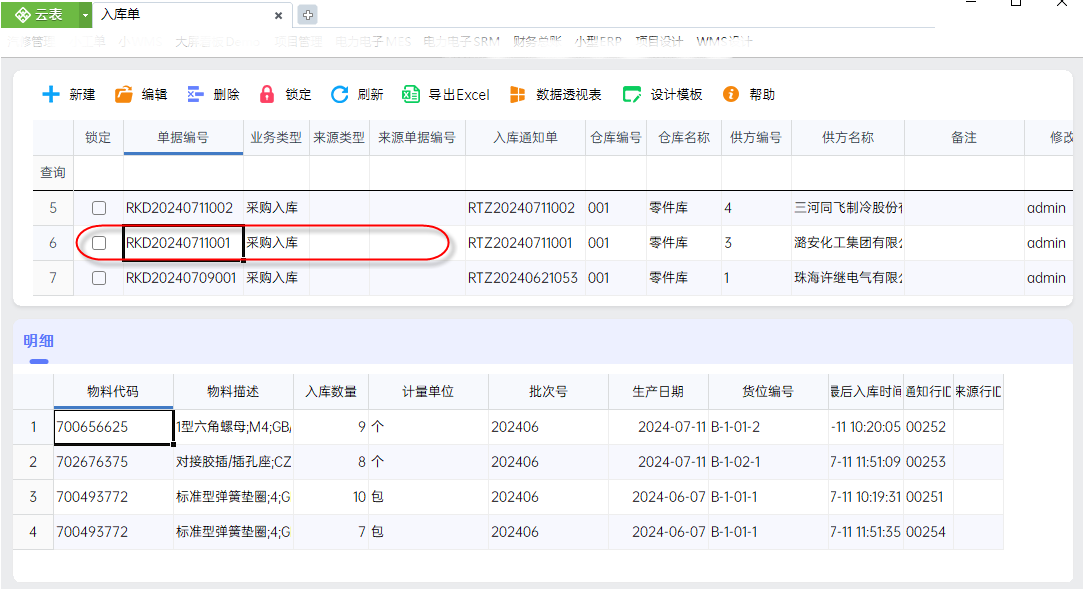The height and width of the screenshot is (589, 1083).
Task: Click the 生产日期 detail column header
Action: coord(658,392)
